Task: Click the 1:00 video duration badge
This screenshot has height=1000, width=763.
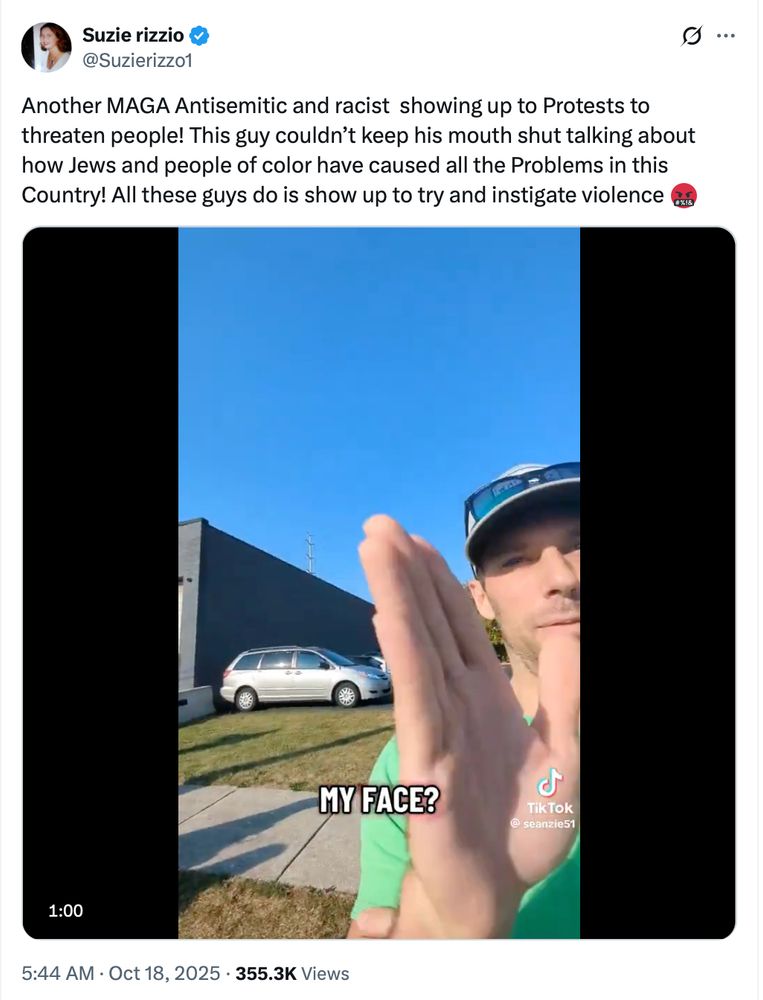Action: [66, 910]
